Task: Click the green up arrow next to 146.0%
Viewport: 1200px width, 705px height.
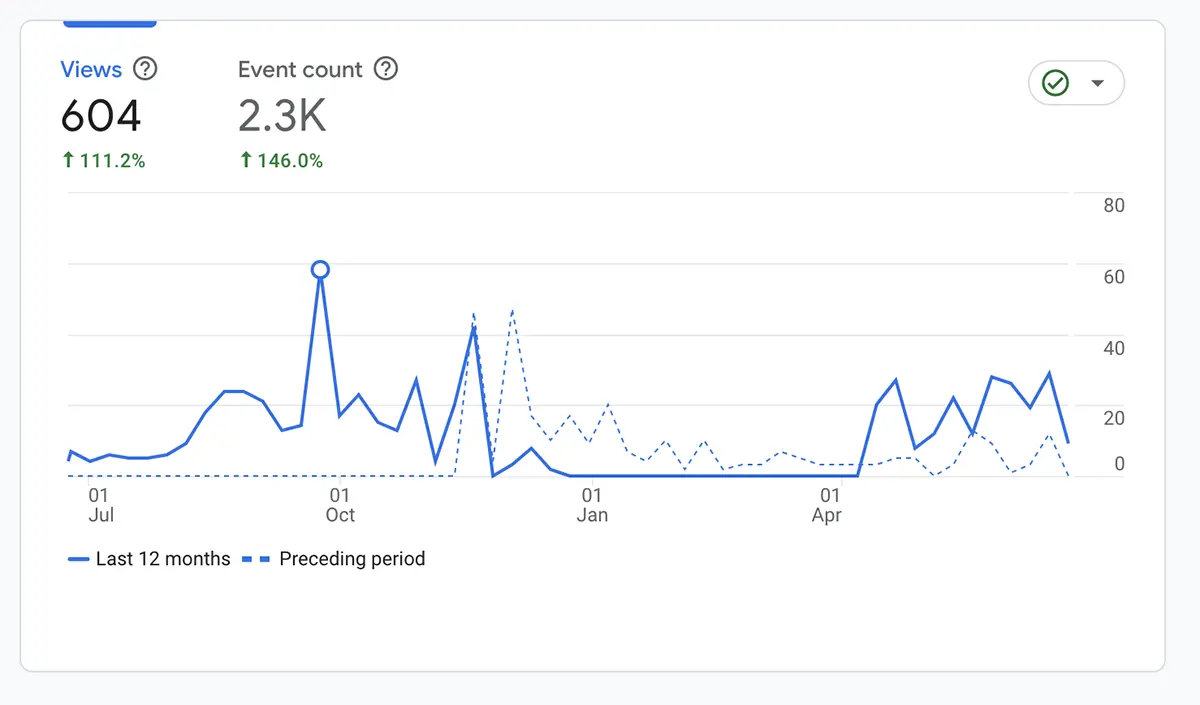Action: tap(246, 160)
